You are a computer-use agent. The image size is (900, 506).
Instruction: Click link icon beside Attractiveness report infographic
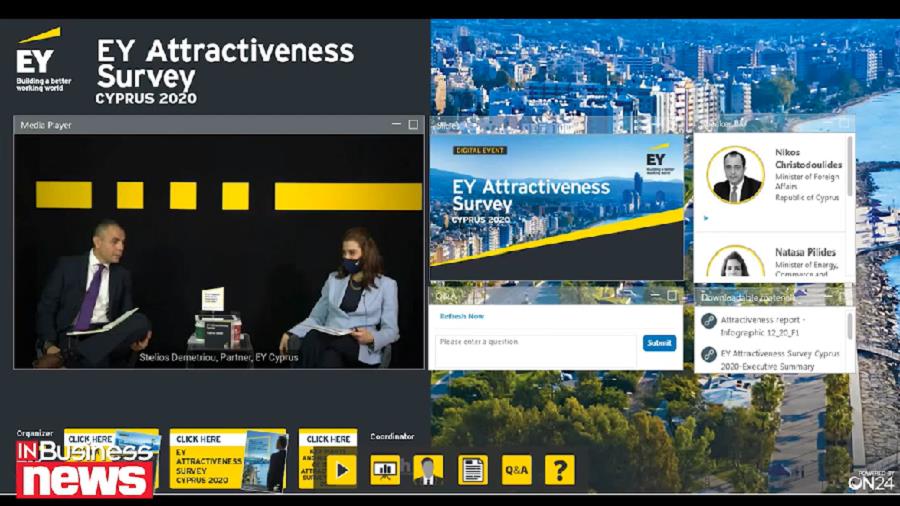[709, 322]
